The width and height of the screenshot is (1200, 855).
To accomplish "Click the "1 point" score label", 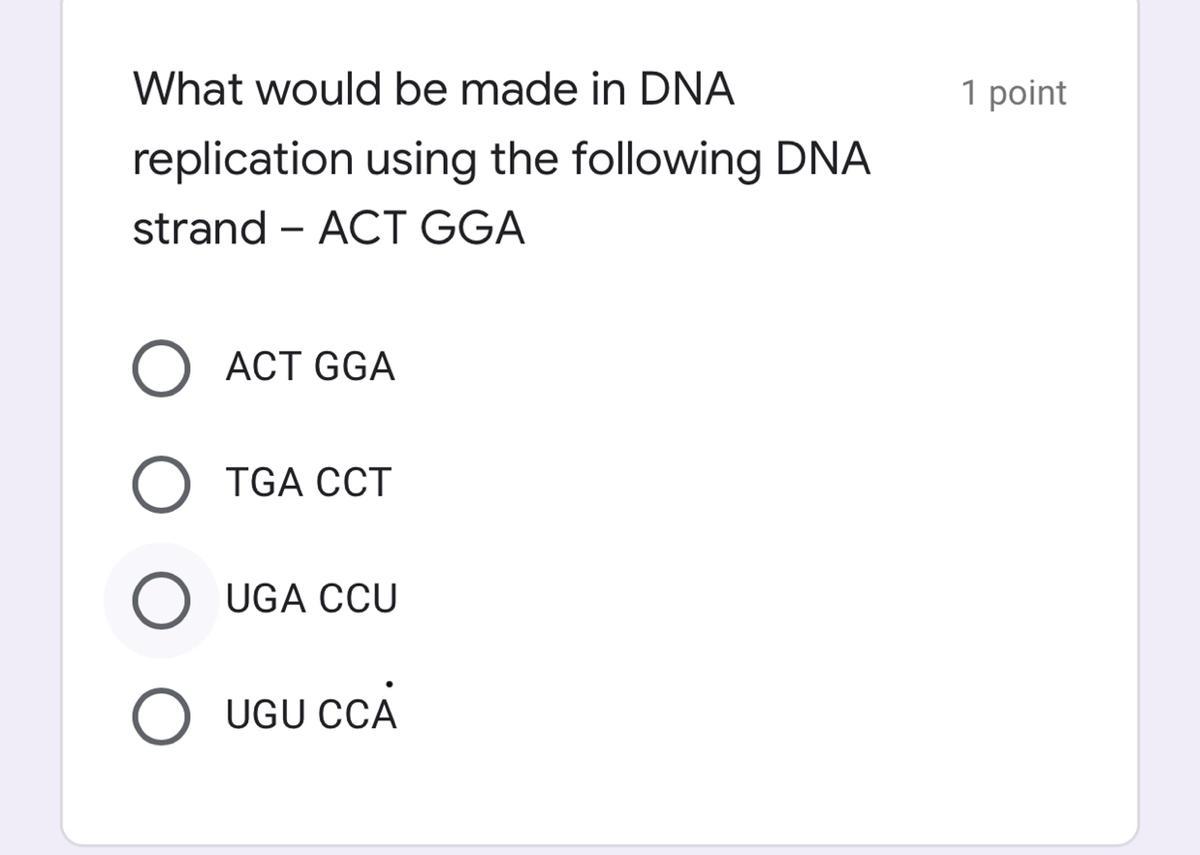I will coord(1013,93).
